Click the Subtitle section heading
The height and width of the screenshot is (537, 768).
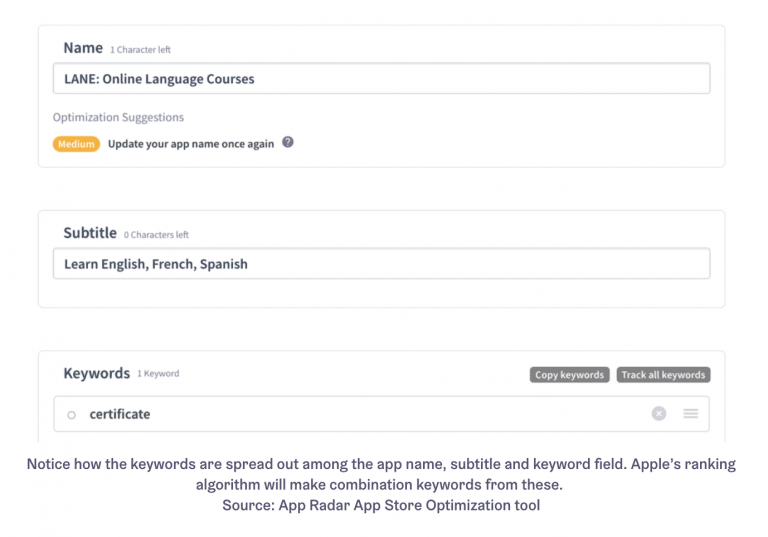pyautogui.click(x=90, y=233)
